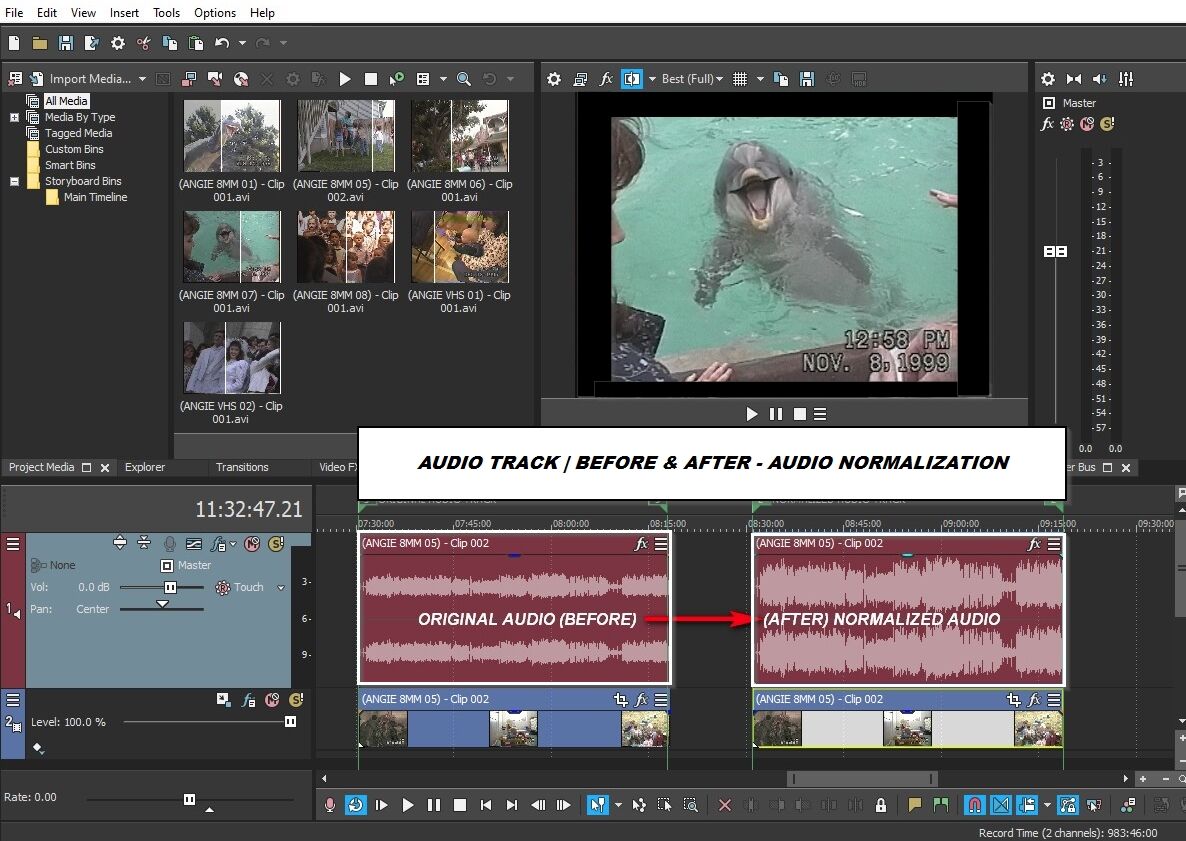This screenshot has width=1186, height=841.
Task: Switch to the Transitions tab
Action: coord(242,467)
